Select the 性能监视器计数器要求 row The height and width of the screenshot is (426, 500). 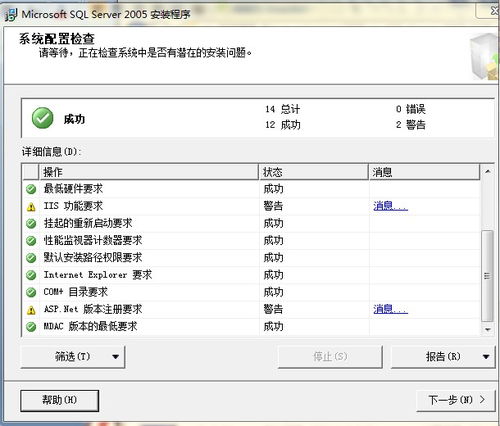[x=252, y=241]
